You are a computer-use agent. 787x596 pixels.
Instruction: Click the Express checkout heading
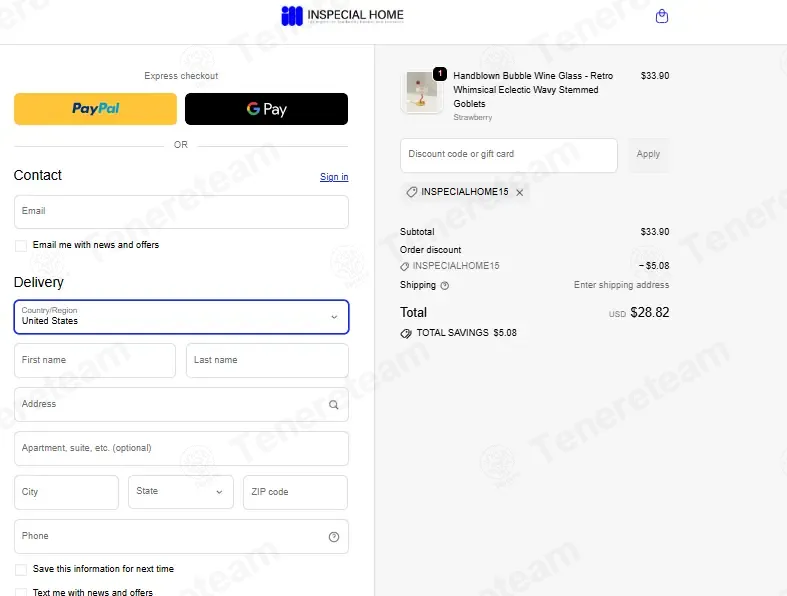point(181,76)
